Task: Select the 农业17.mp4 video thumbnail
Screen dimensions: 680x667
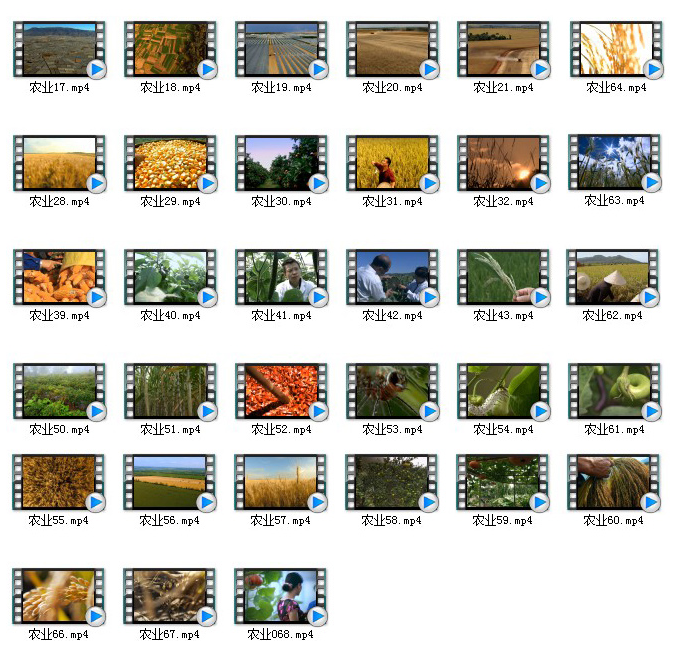Action: [59, 49]
